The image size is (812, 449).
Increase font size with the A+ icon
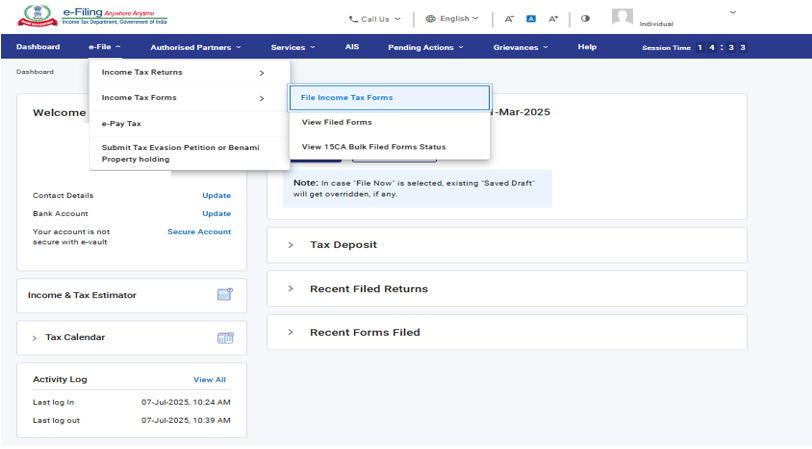553,18
